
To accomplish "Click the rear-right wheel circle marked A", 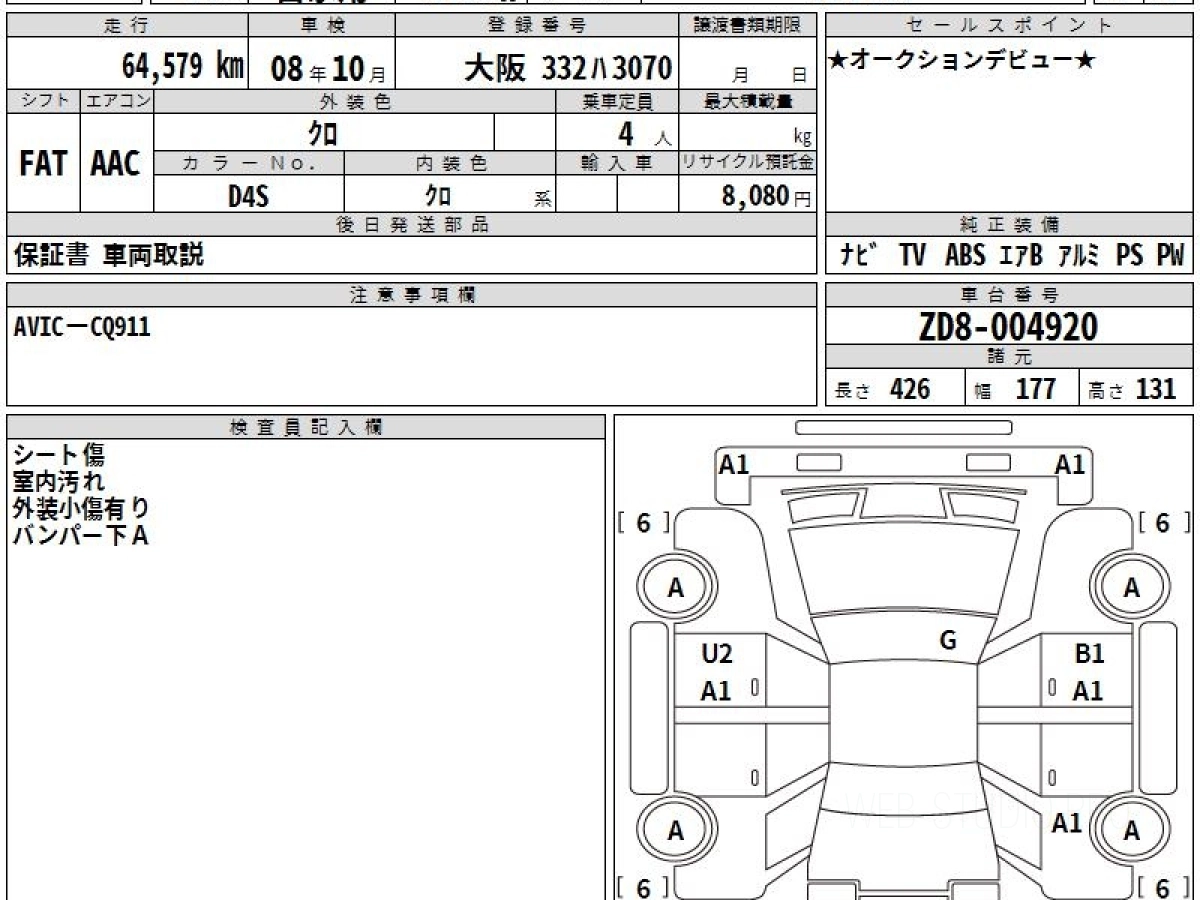I will [x=1131, y=831].
